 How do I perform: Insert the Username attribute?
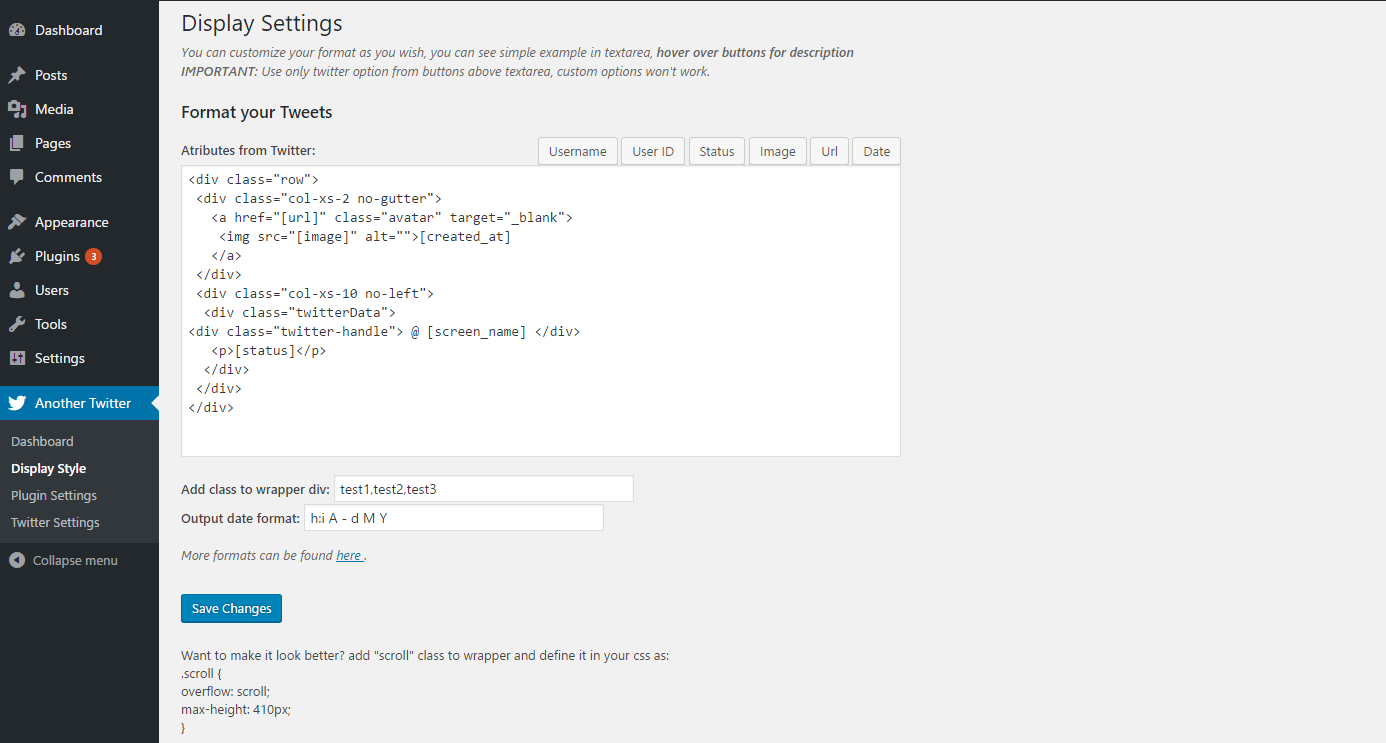point(578,151)
